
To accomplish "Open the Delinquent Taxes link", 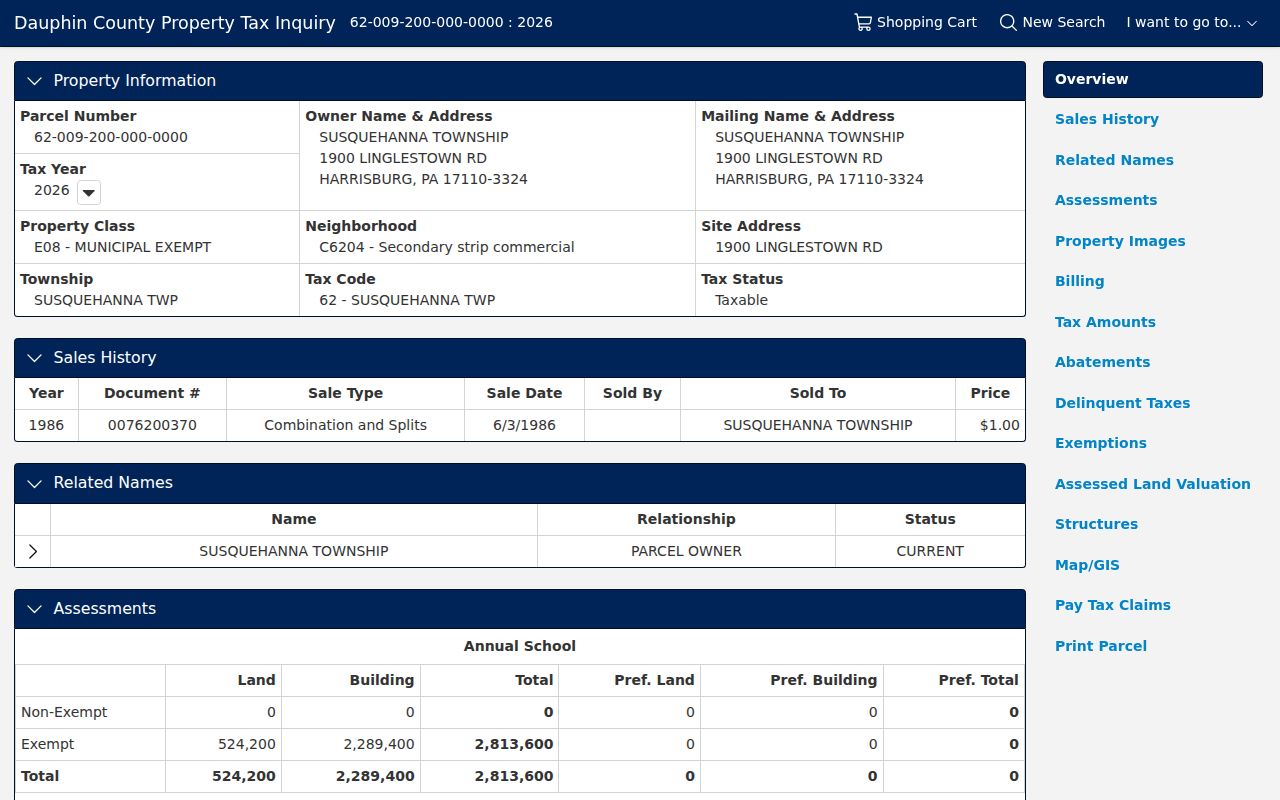I will (x=1122, y=403).
